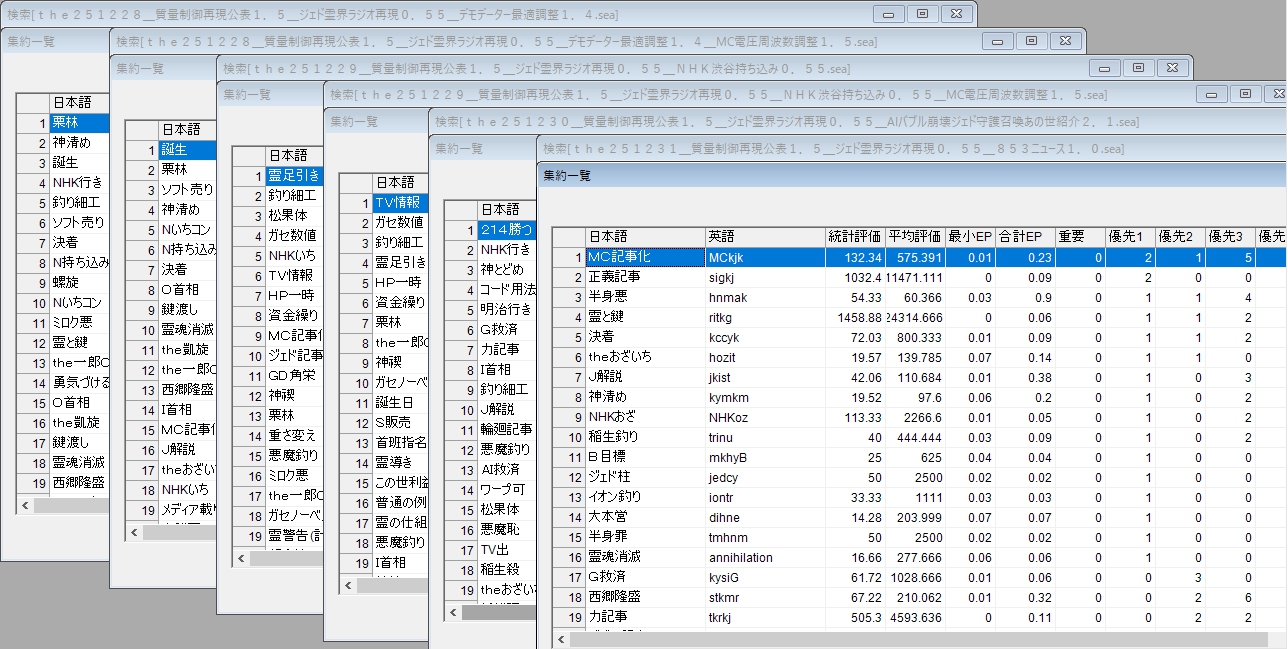This screenshot has width=1288, height=649.
Task: Maximize the the251229 window ending MC電圧周波数調整1,5.sea
Action: [x=1245, y=94]
